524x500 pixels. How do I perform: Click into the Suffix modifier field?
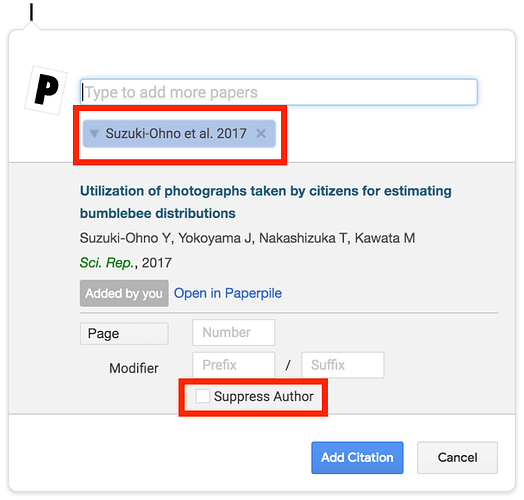click(343, 365)
